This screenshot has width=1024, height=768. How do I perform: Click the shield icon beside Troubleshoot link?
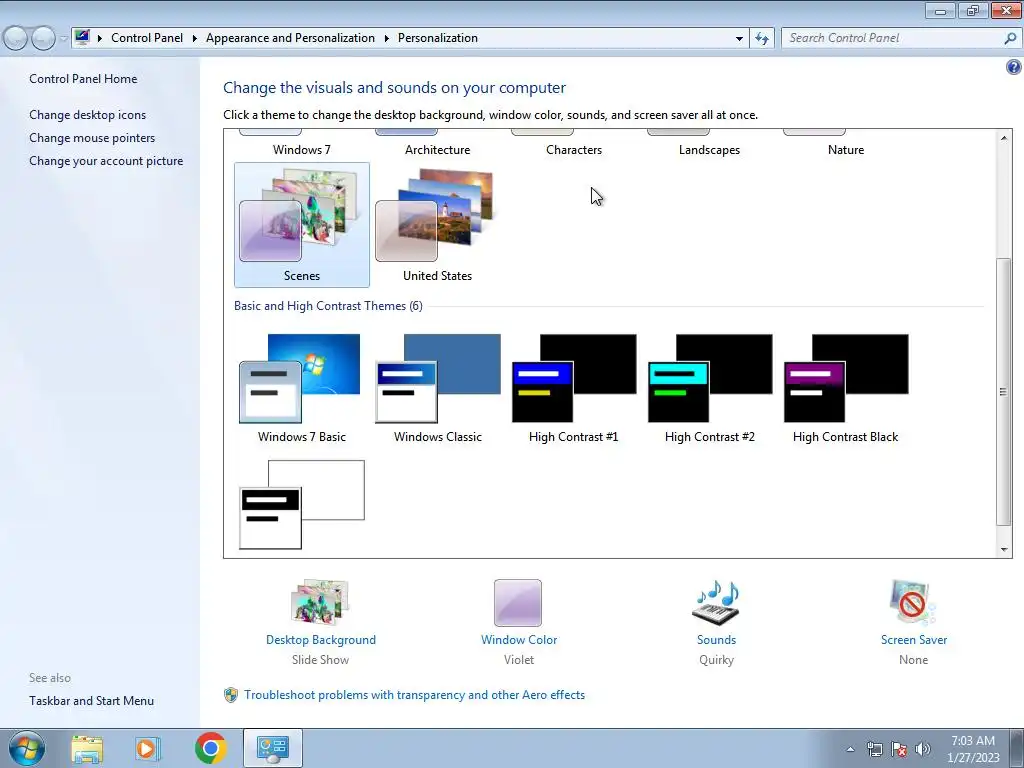[231, 695]
